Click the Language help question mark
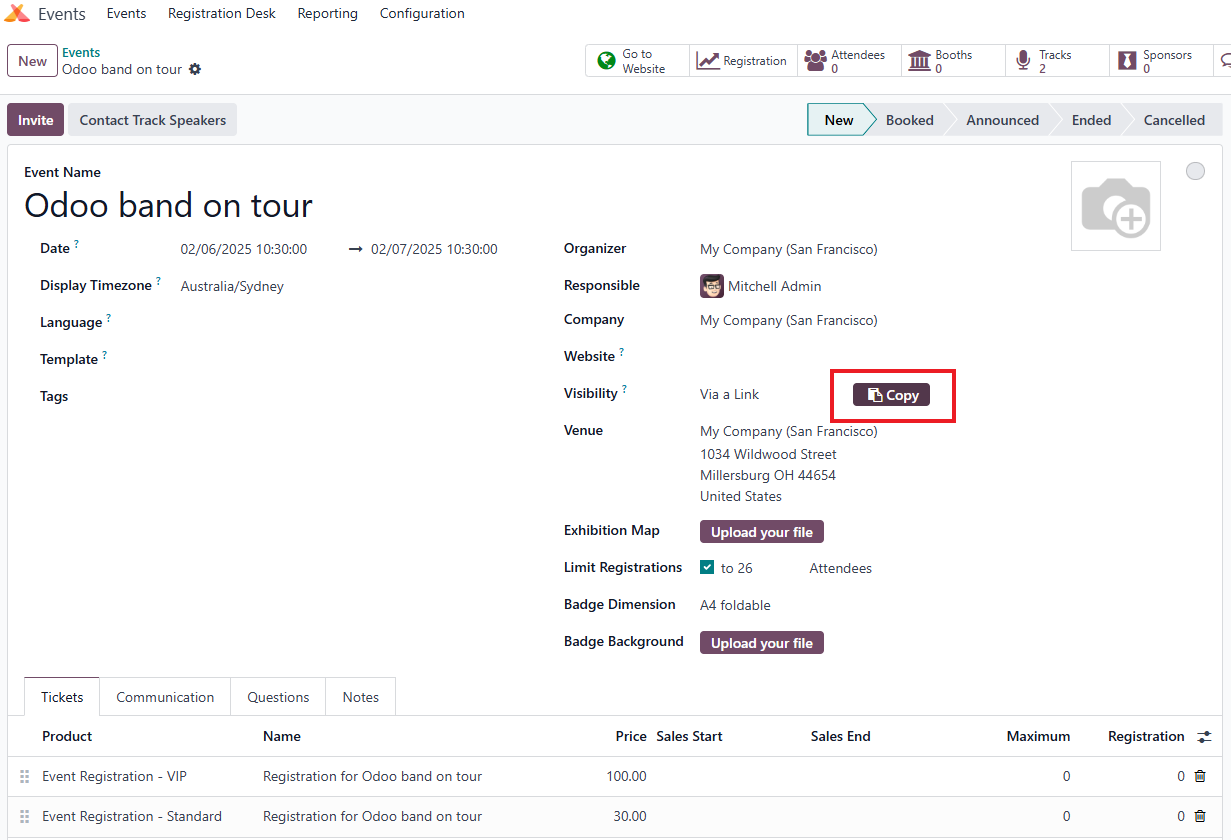 [x=108, y=318]
